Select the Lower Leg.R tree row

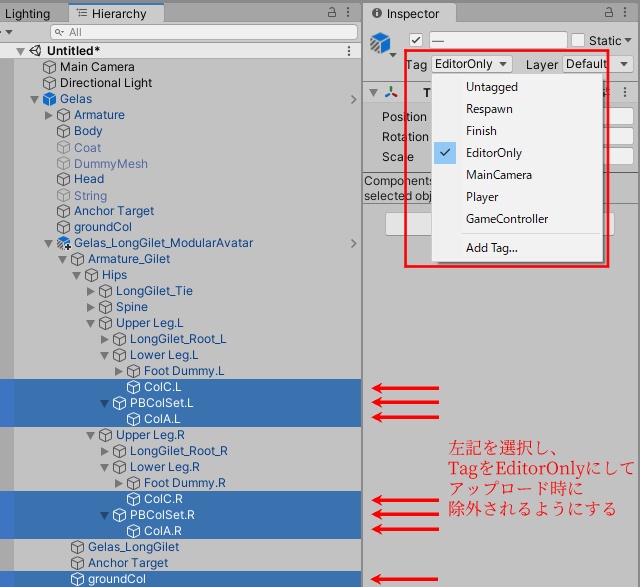pyautogui.click(x=180, y=467)
